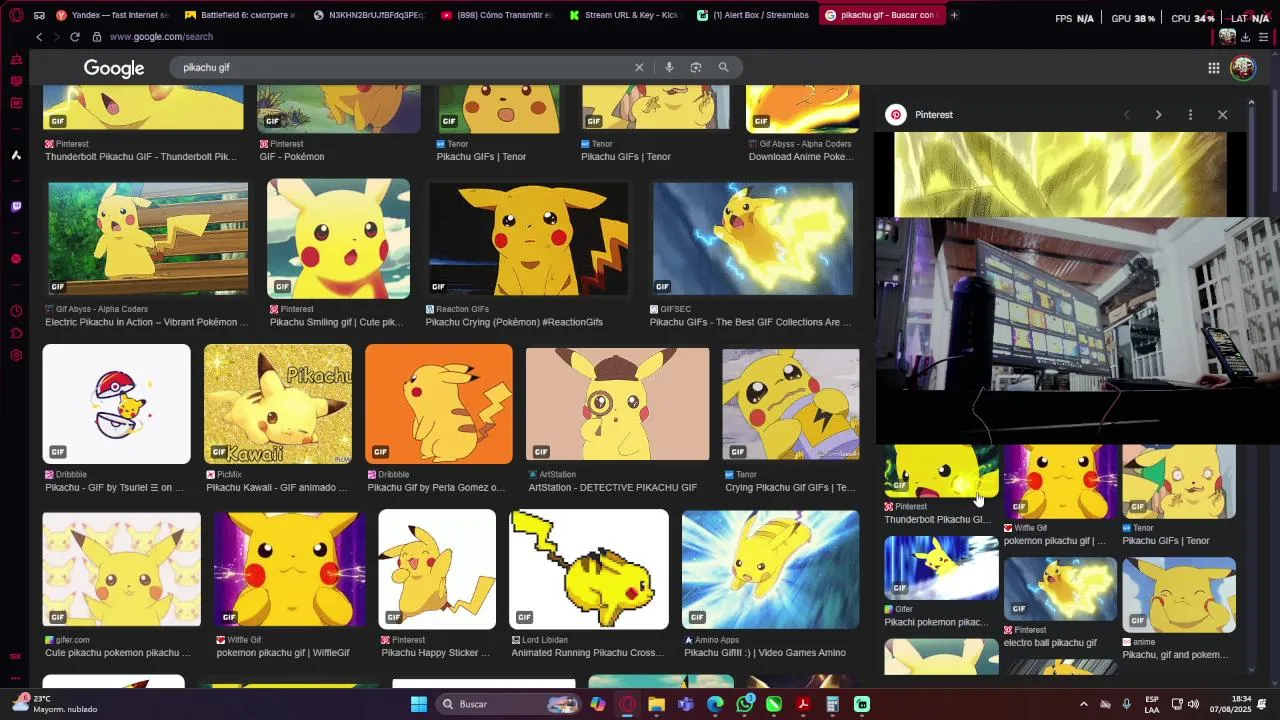Open Pikachu on bench GIF thumbnail
The image size is (1280, 720).
click(x=146, y=238)
